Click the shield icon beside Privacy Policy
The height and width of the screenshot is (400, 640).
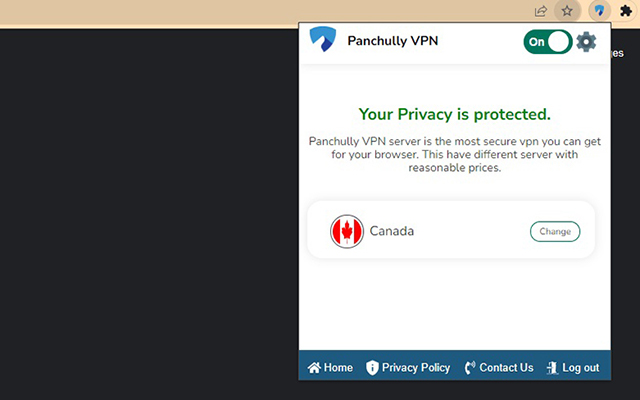(372, 368)
